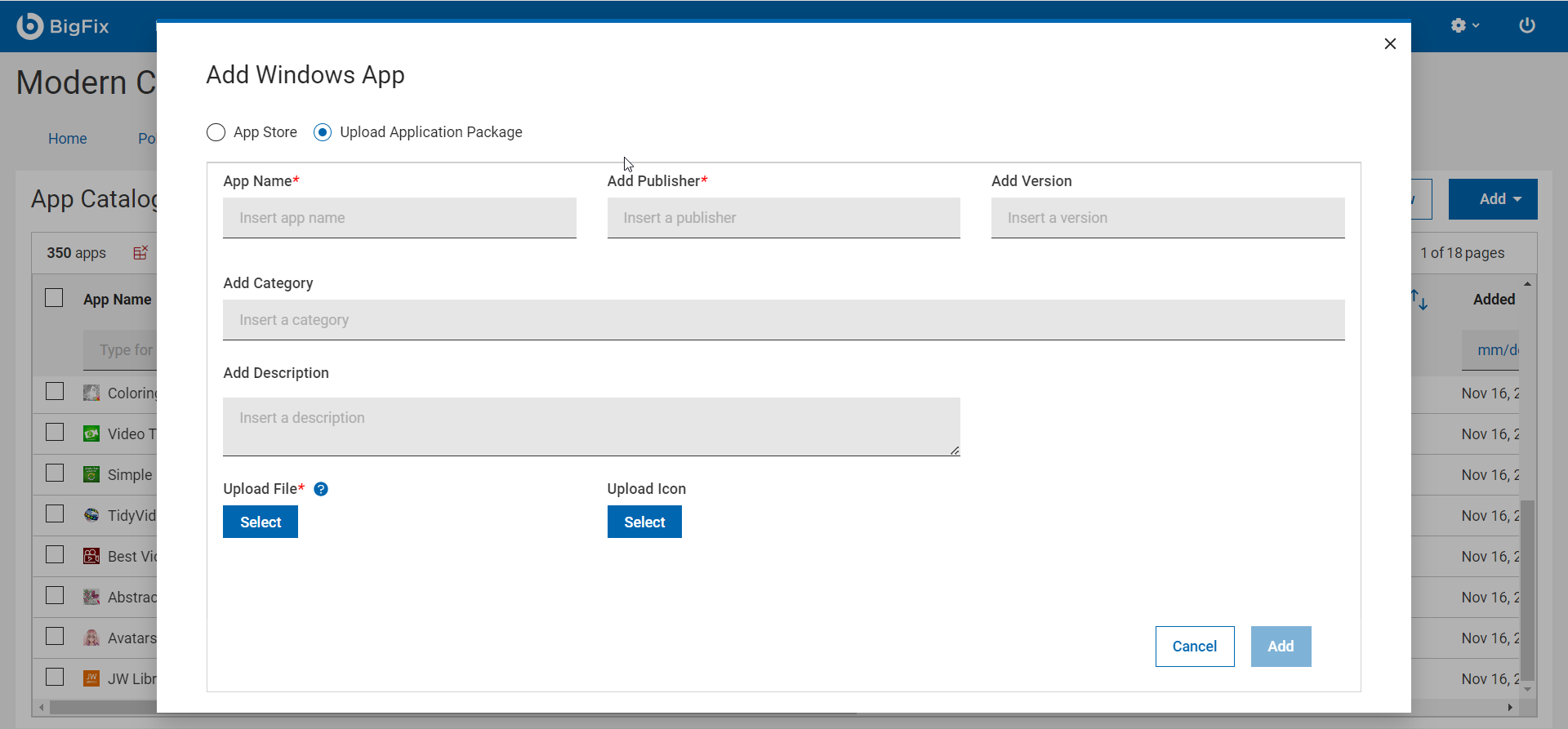This screenshot has height=729, width=1568.
Task: Toggle the select-all apps checkbox
Action: (54, 298)
